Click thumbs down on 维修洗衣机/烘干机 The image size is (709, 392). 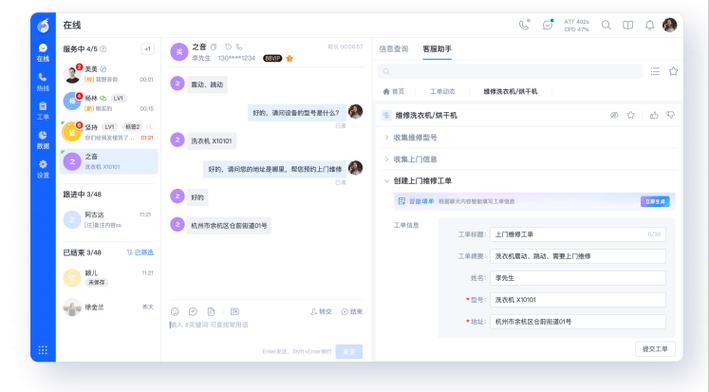tap(671, 115)
